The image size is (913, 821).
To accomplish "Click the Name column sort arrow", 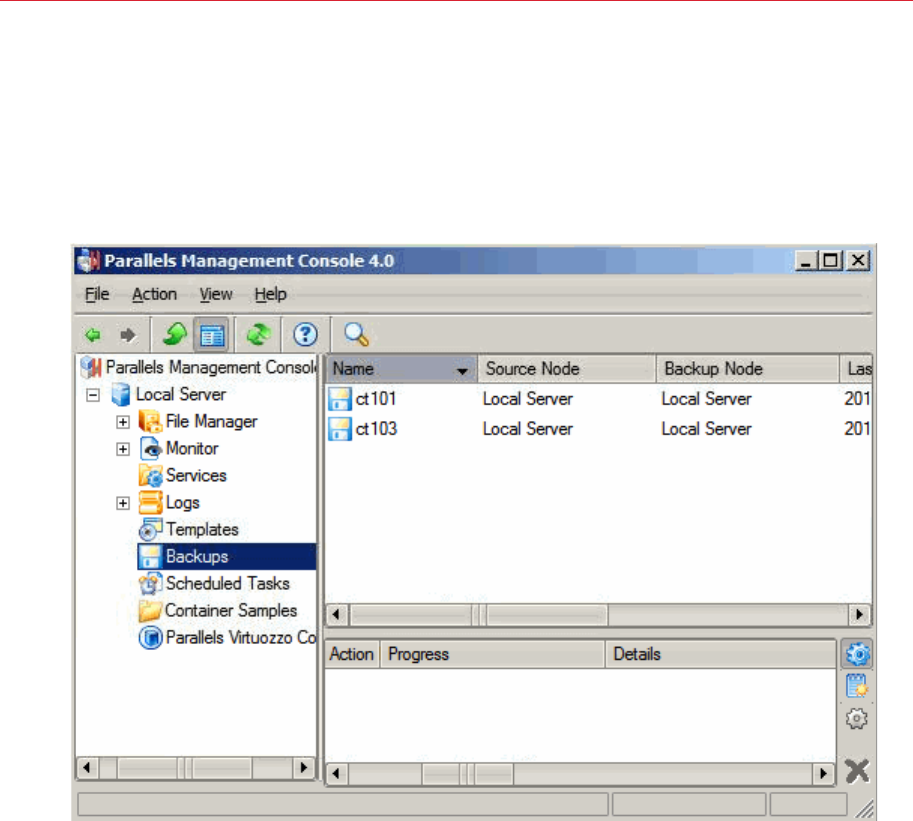I will click(x=462, y=371).
